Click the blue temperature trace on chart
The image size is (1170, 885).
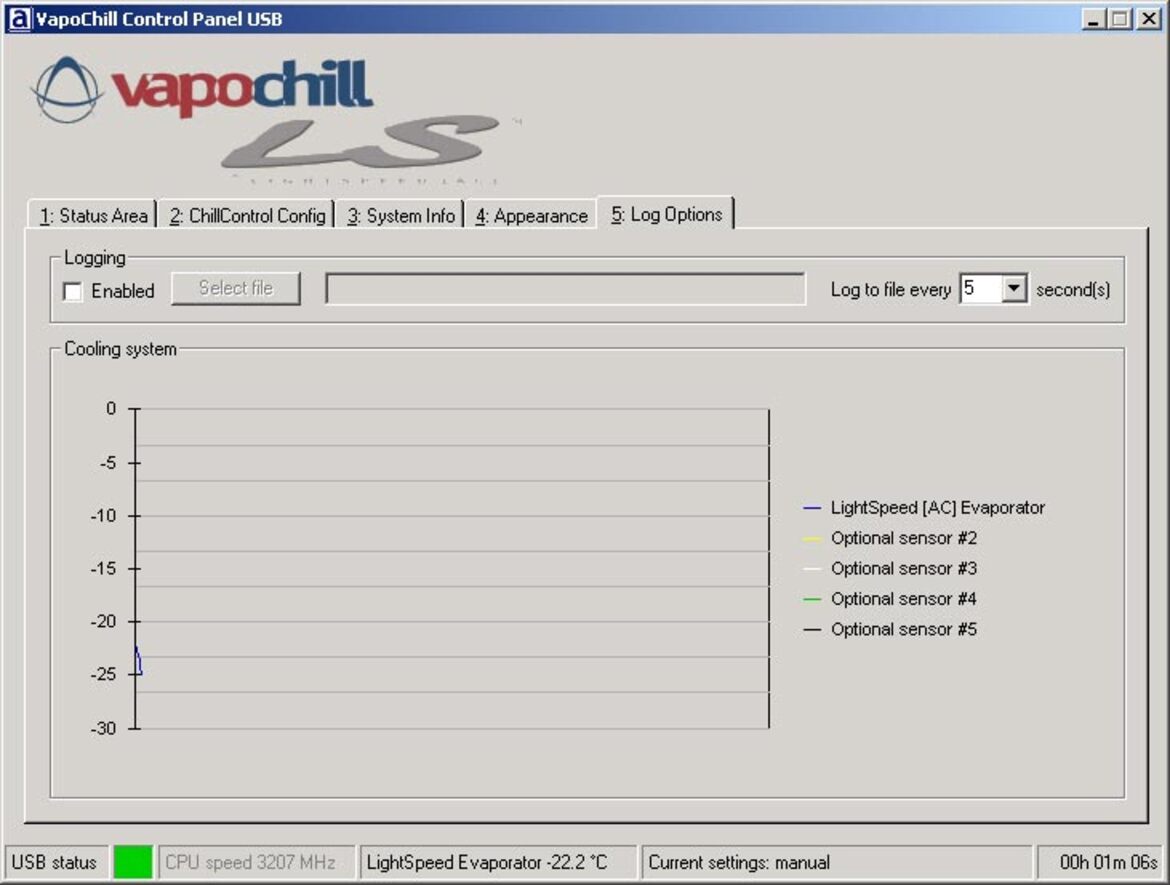[x=139, y=662]
